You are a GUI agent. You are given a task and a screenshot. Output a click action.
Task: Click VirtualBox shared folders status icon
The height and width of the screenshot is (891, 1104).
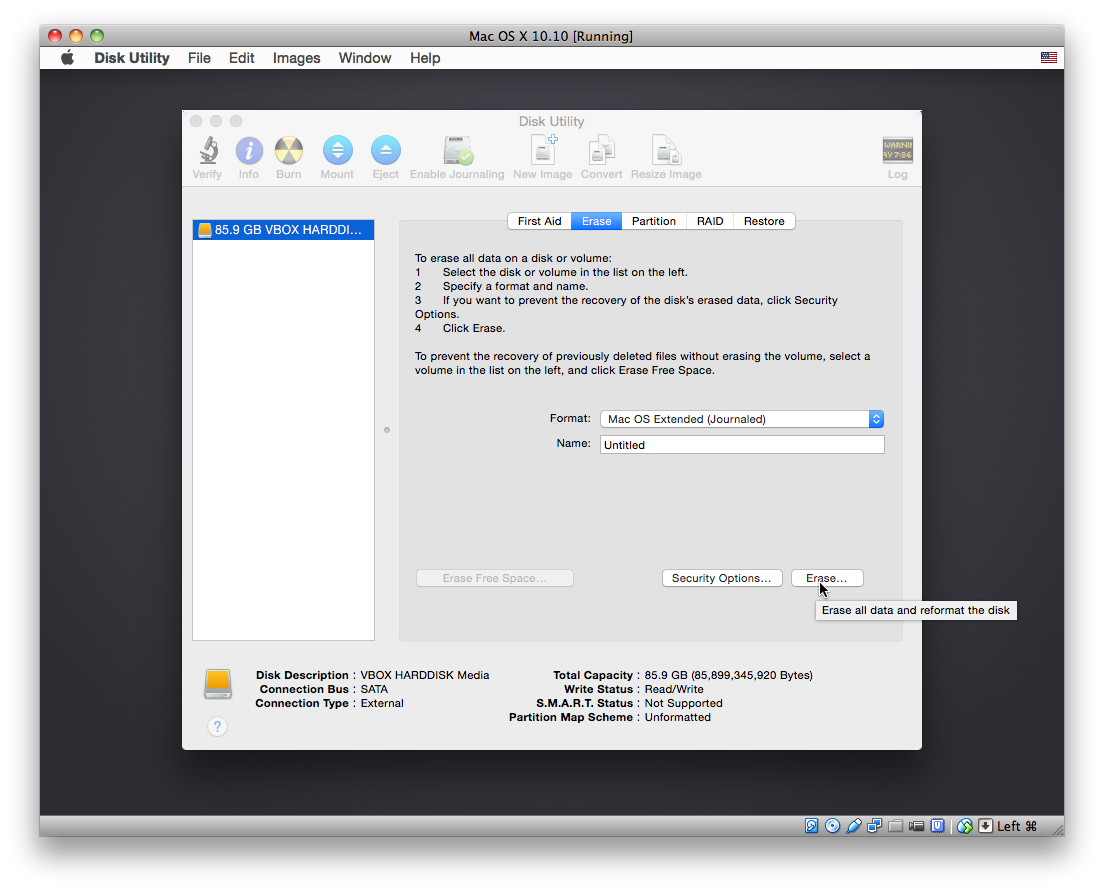(x=896, y=825)
